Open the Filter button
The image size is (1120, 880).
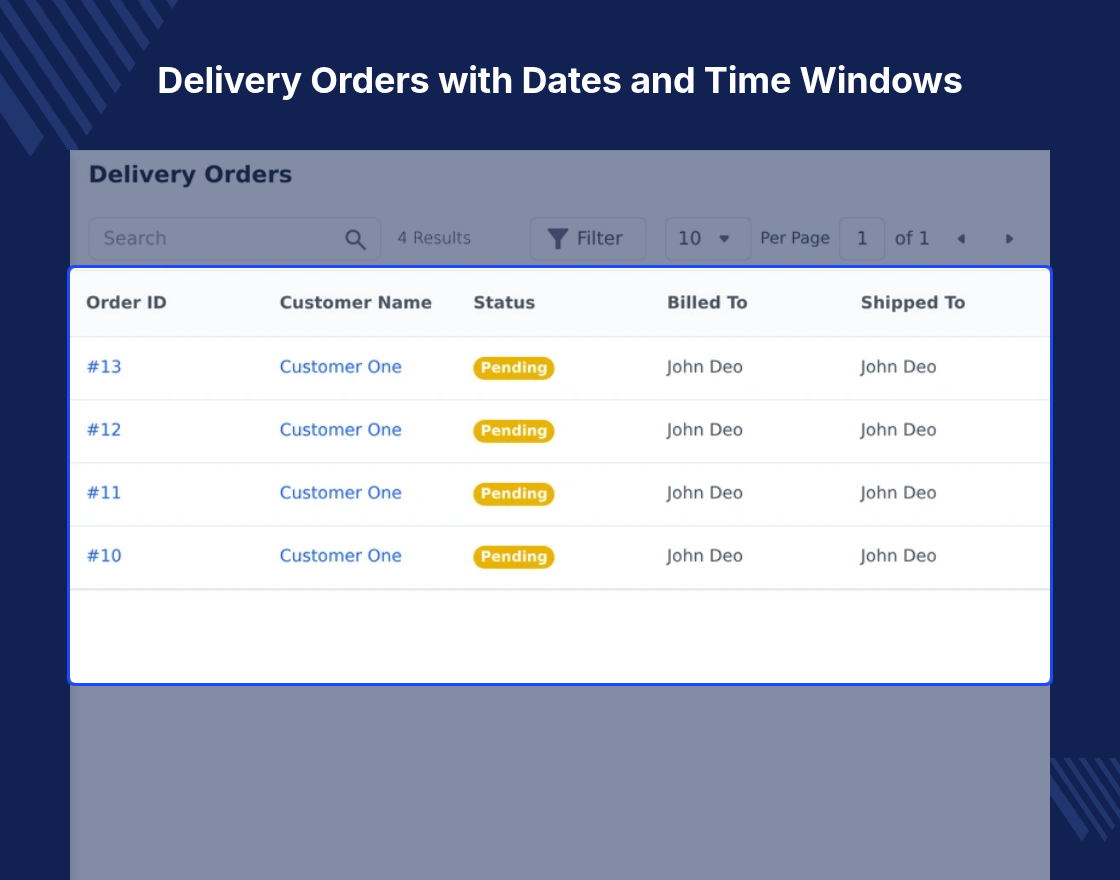point(588,239)
